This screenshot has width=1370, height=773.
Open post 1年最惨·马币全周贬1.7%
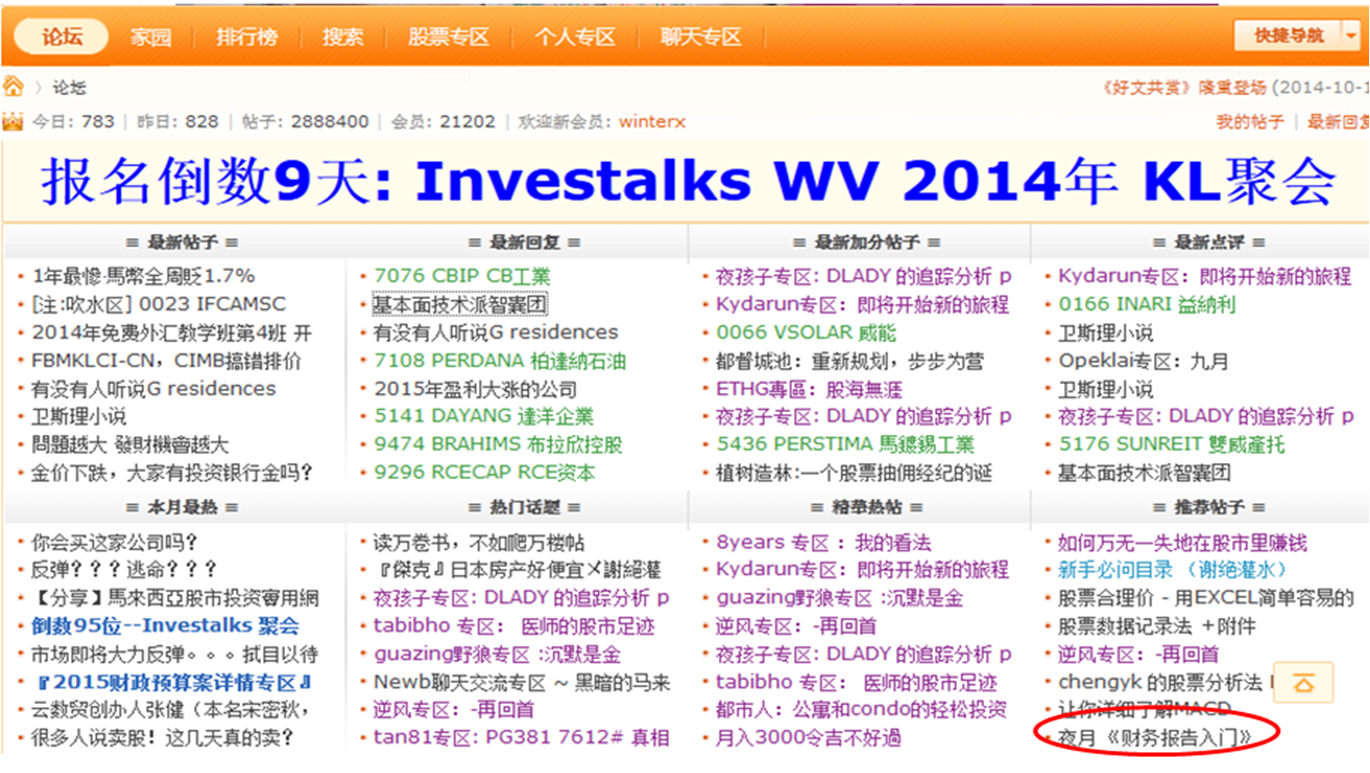(x=143, y=276)
